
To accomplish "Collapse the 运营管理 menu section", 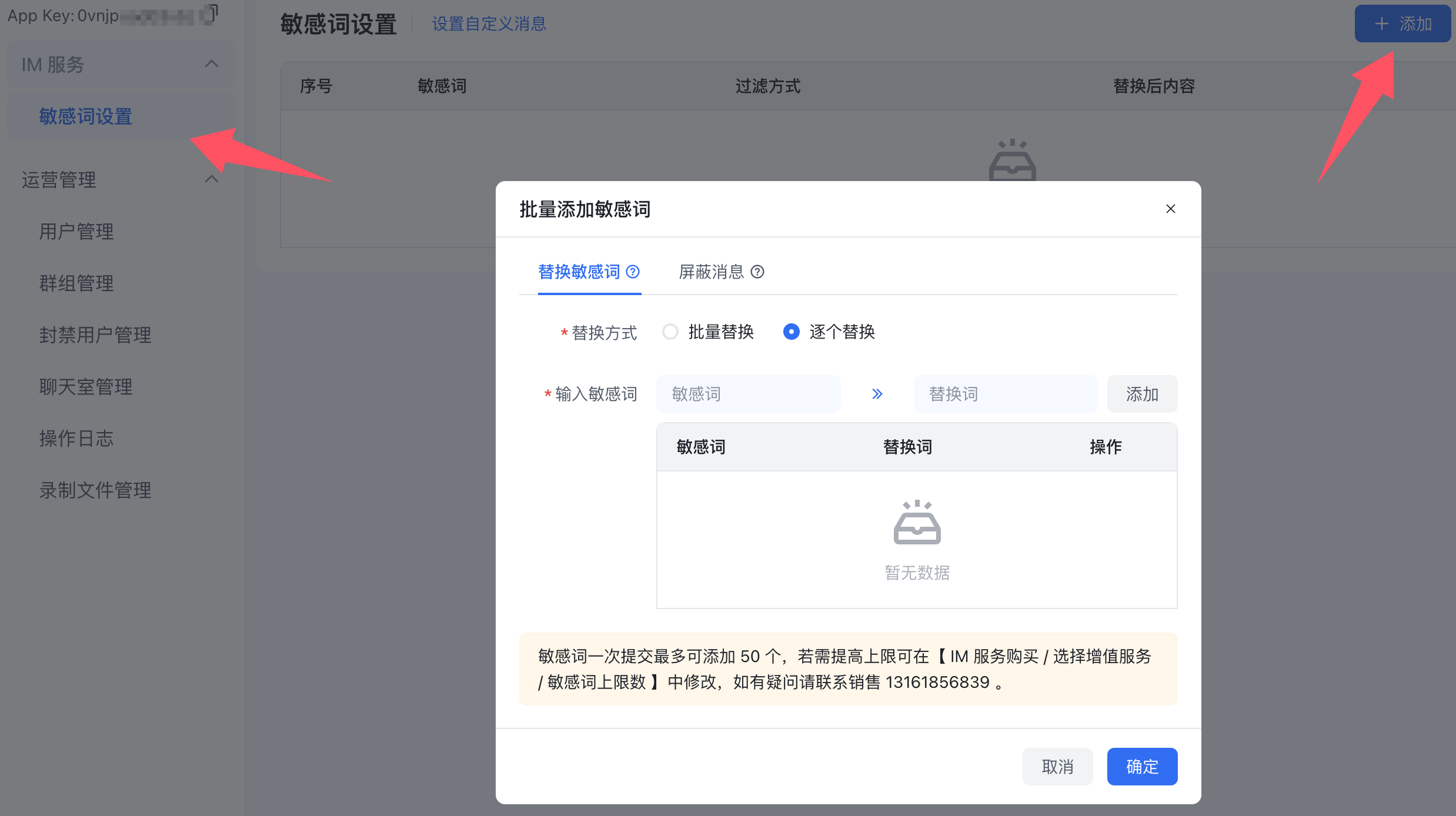I will 212,179.
